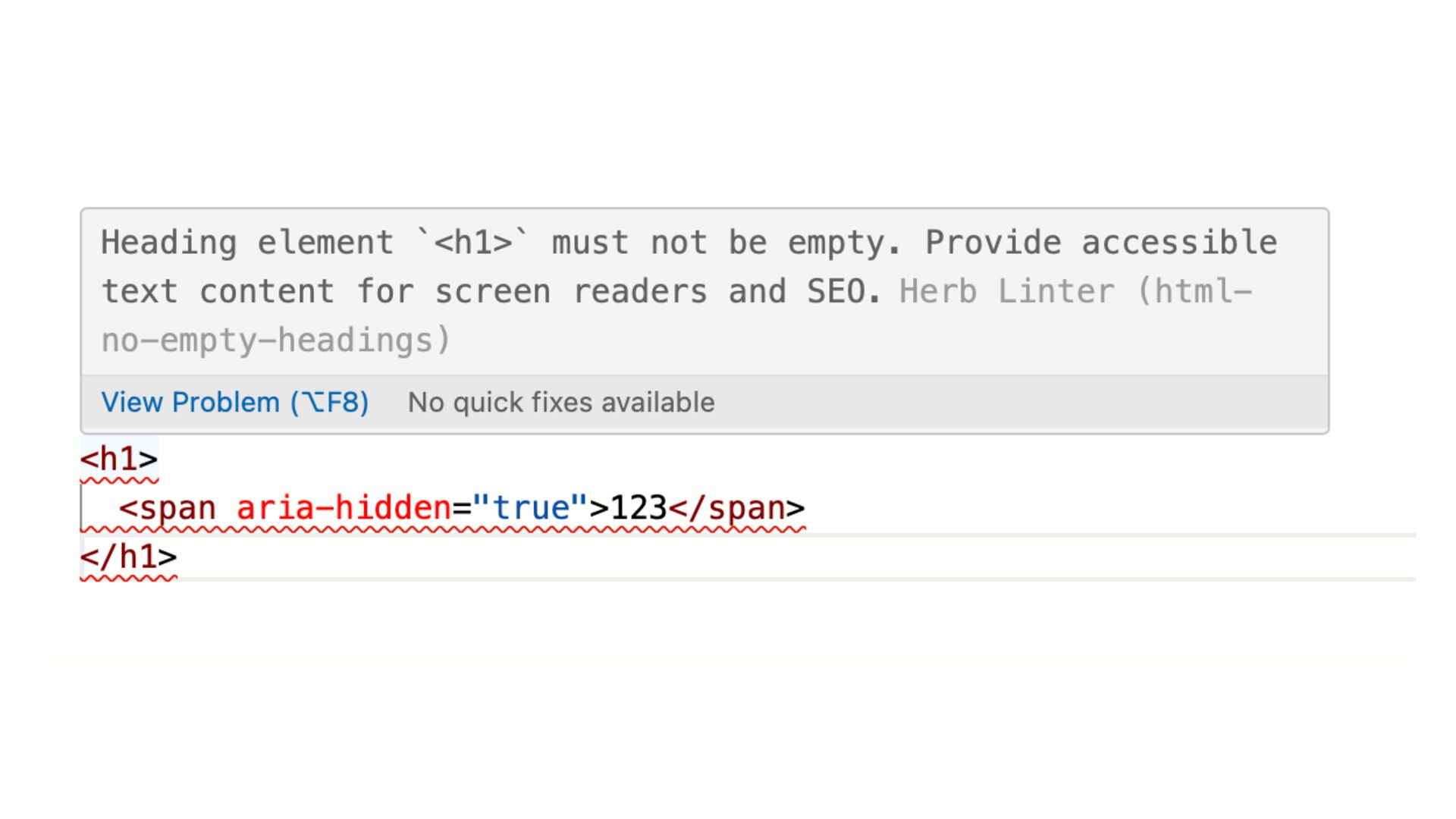Click the 123 text inside the span
This screenshot has width=1456, height=819.
(638, 508)
